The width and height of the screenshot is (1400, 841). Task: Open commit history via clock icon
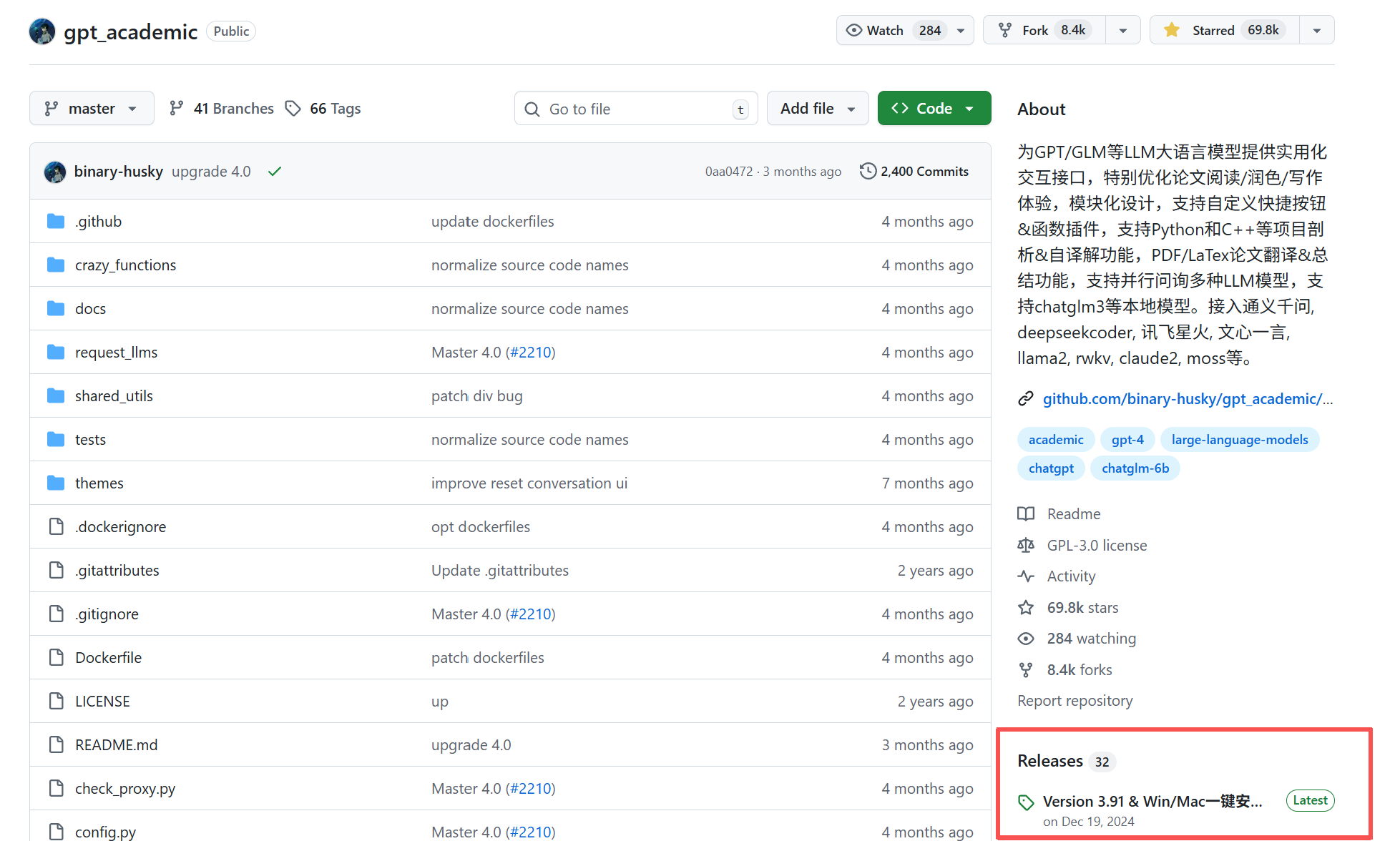point(868,172)
